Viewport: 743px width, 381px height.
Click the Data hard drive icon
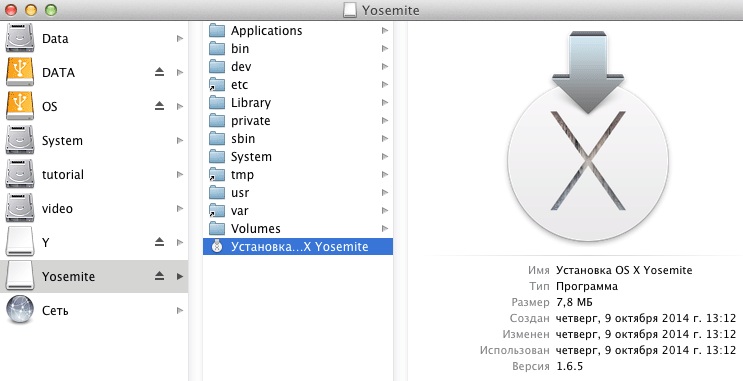point(19,38)
